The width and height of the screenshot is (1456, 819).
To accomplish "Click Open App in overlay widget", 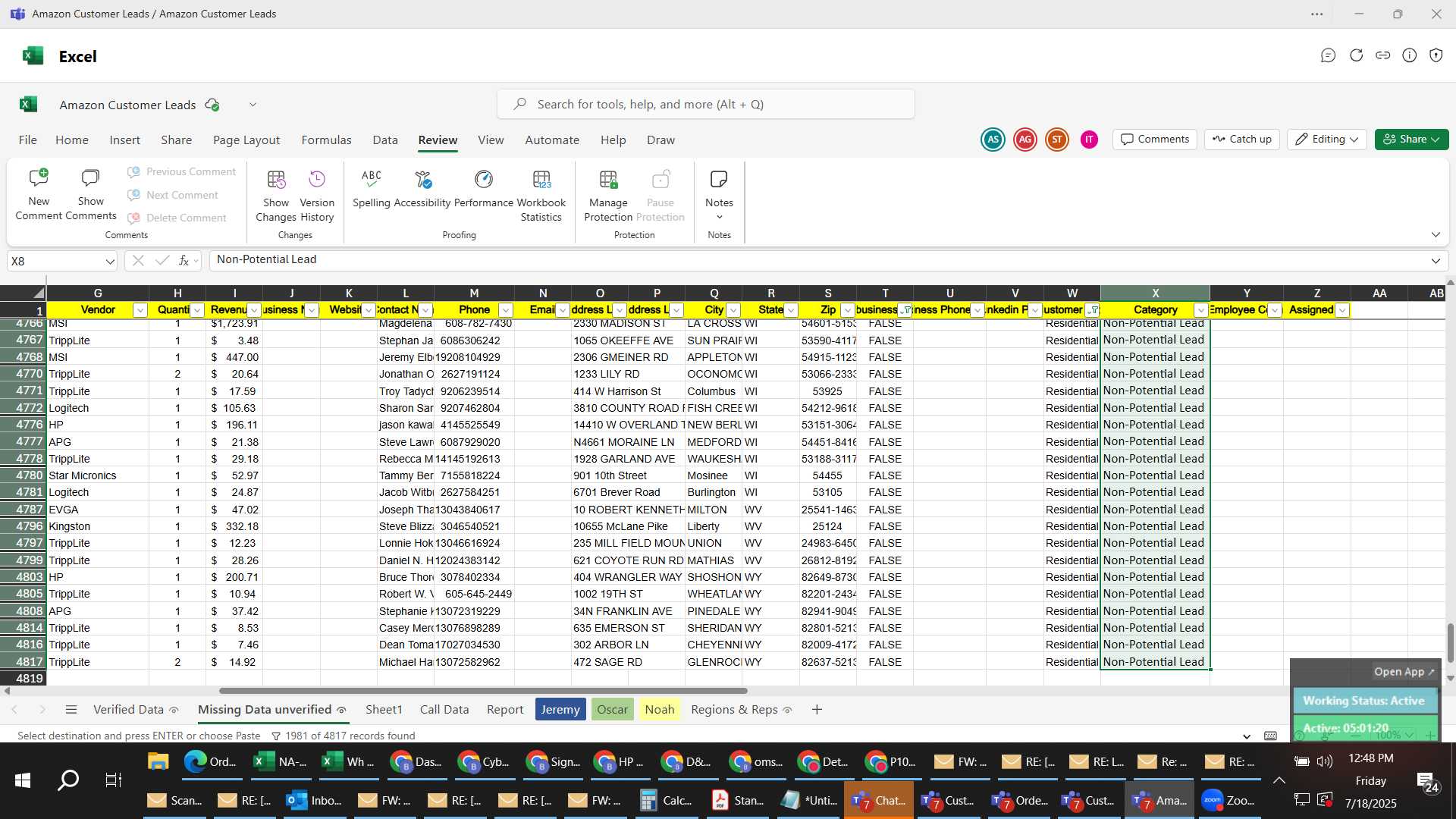I will [1404, 672].
